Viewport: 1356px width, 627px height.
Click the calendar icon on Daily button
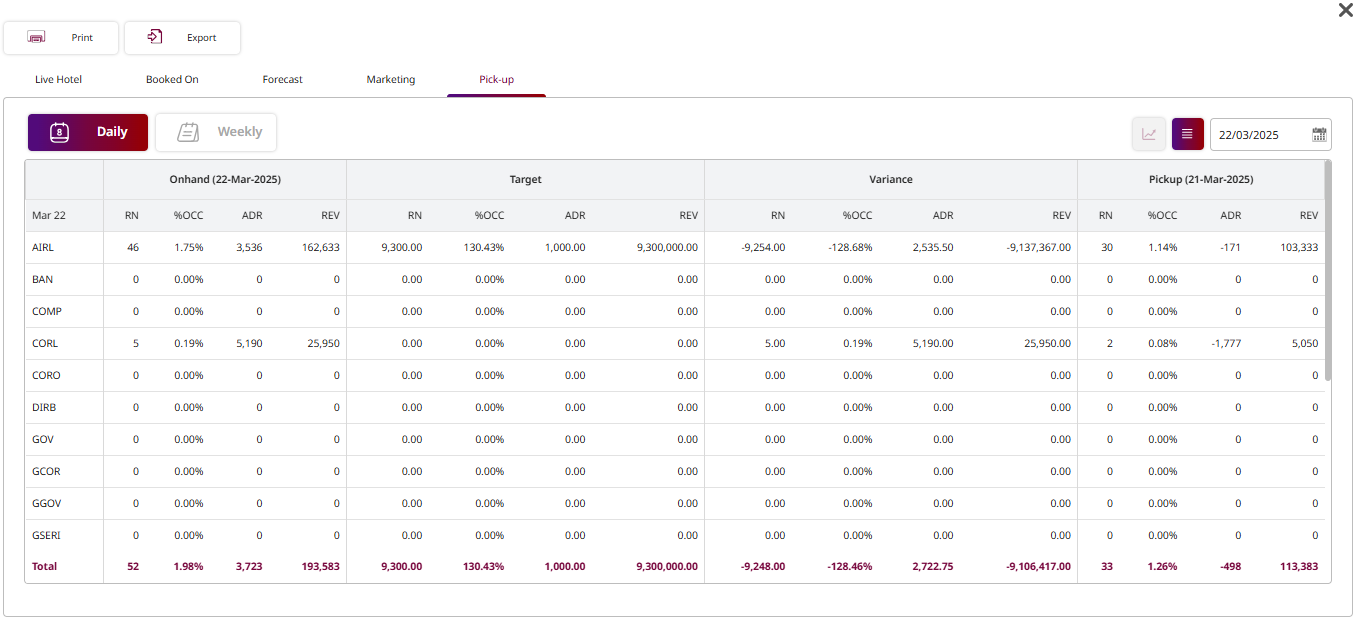[x=59, y=132]
